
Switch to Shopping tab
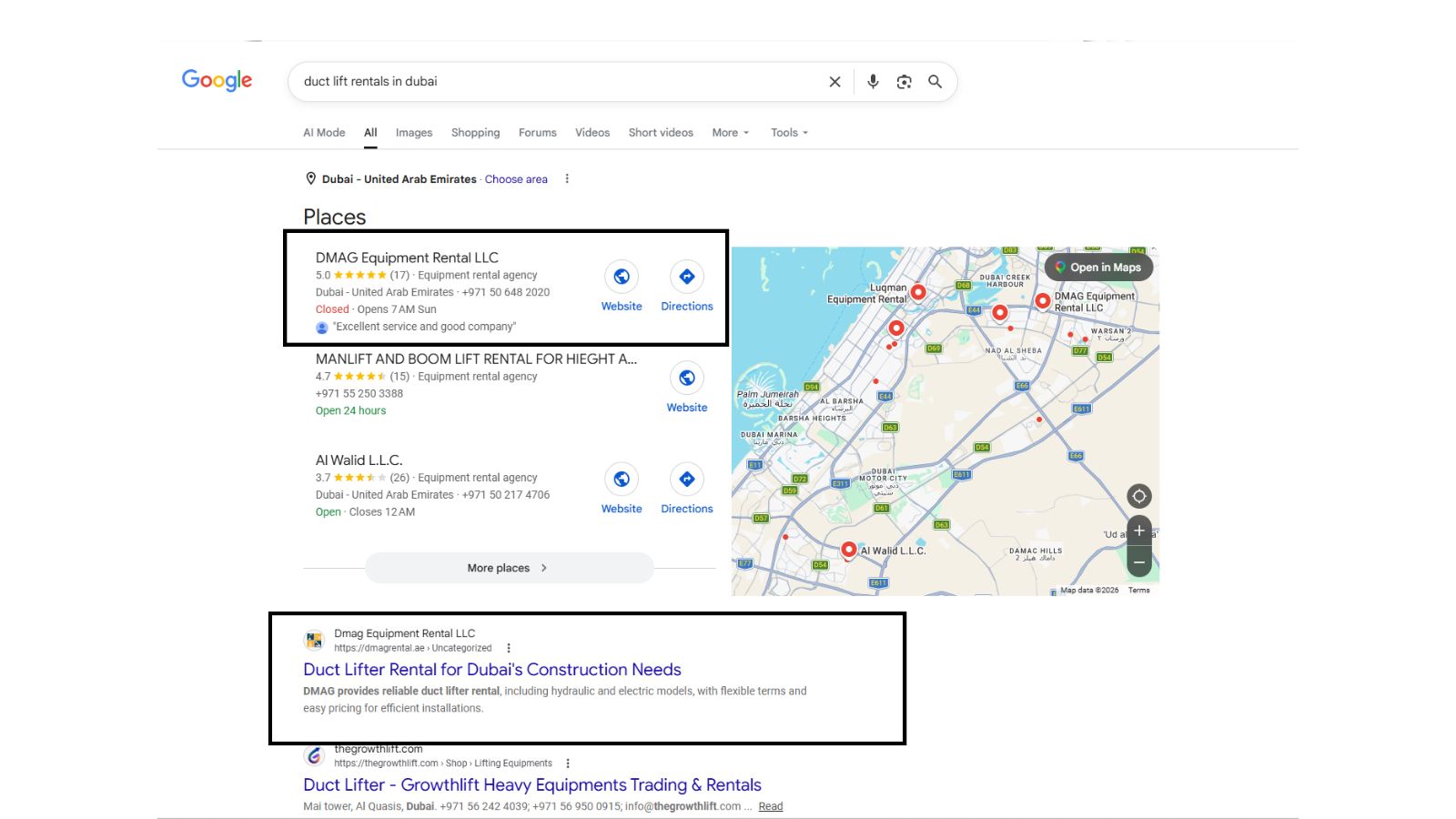(475, 133)
